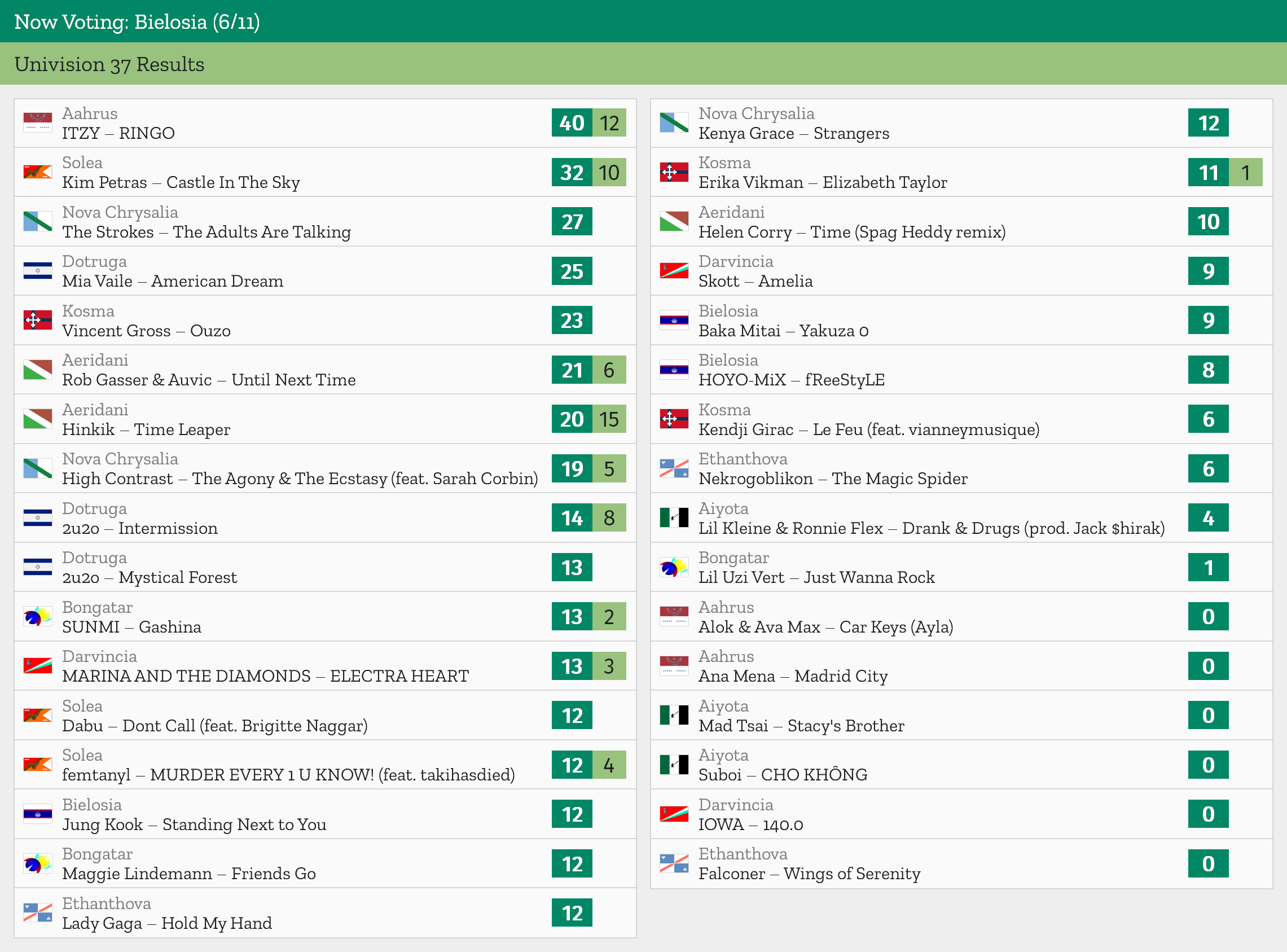Click the Ethanthova flag beside Falconer
Screen dimensions: 1287x952
(x=674, y=863)
